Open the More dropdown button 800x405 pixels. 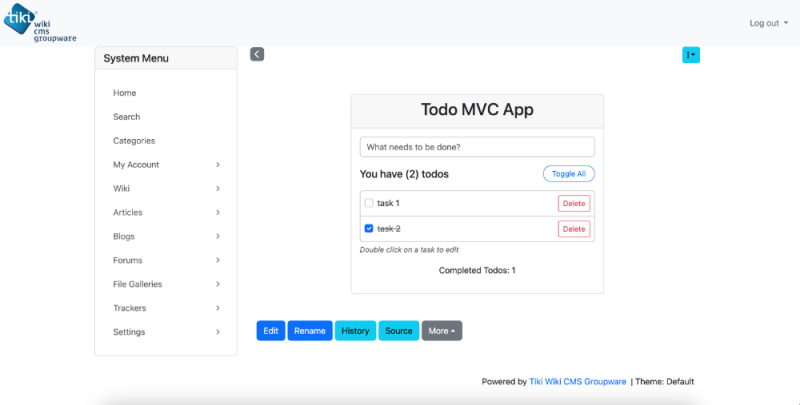[x=442, y=331]
